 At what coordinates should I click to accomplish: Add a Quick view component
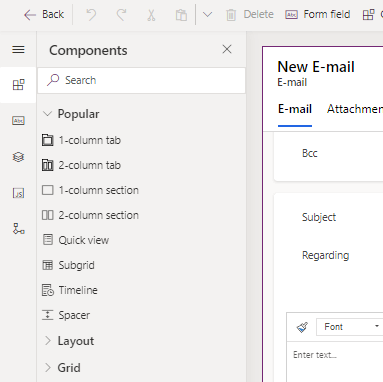[75, 240]
